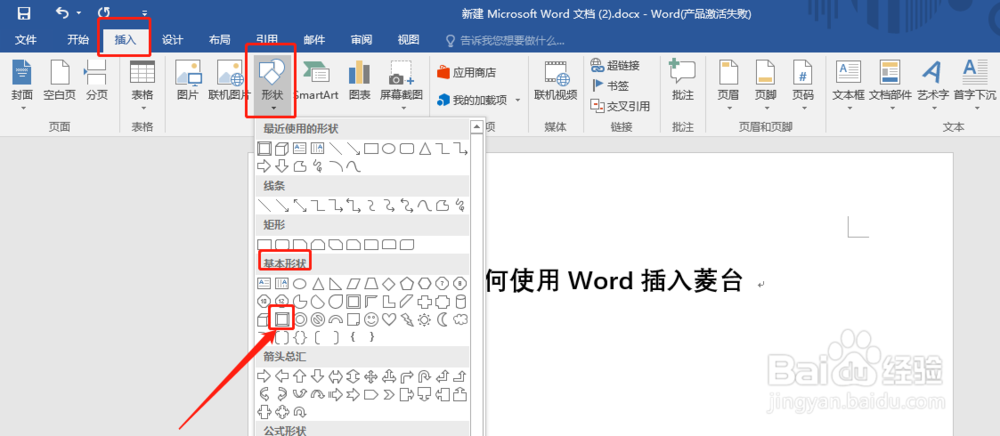Select the U-Turn Arrow in 箭头总汇
1000x436 pixels.
(424, 376)
